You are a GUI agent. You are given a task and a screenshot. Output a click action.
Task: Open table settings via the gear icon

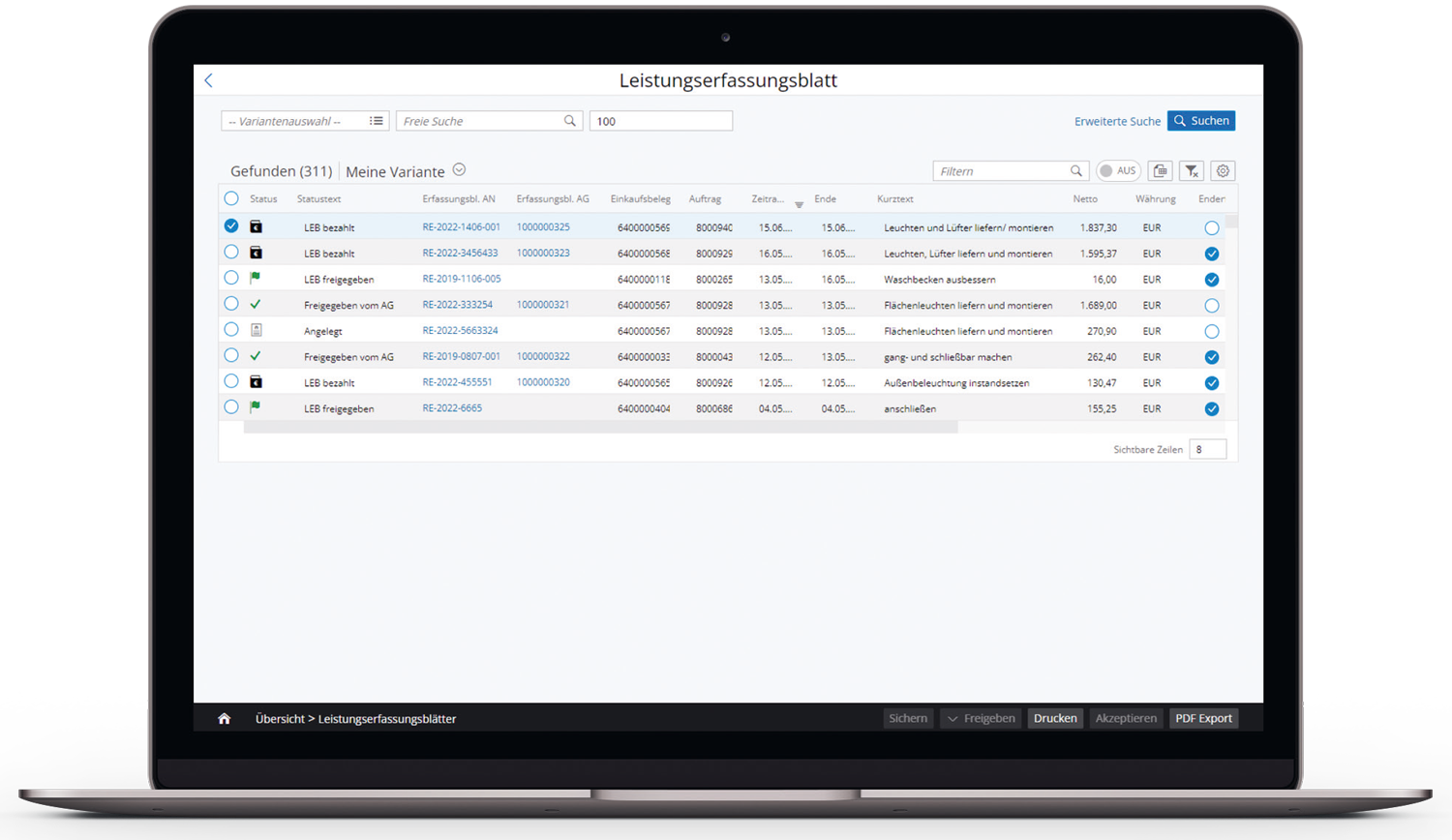pos(1223,171)
